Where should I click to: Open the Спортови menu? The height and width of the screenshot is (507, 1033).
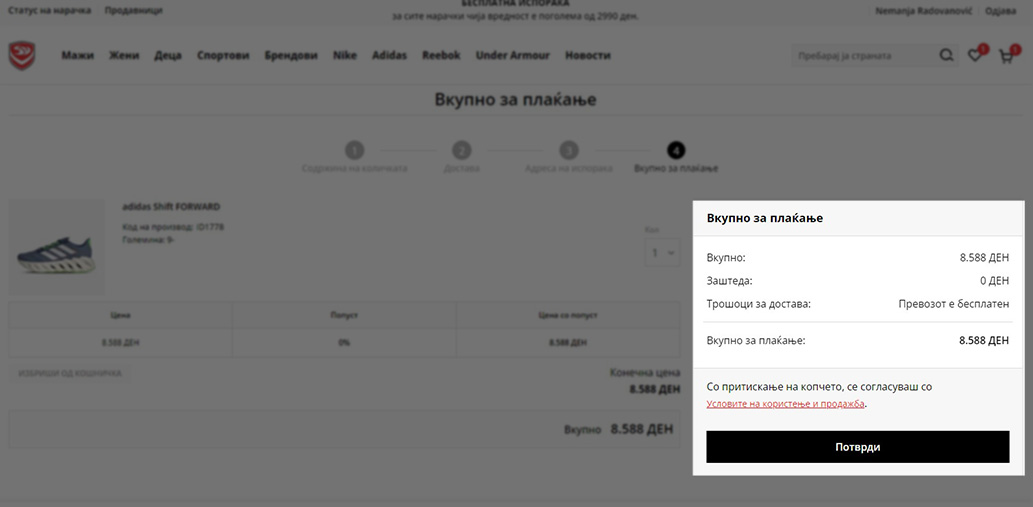[223, 55]
